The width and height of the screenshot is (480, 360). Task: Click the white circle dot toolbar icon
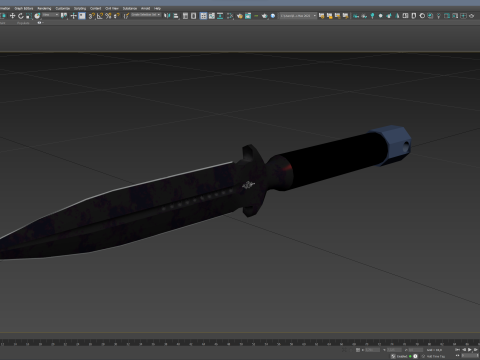point(380,16)
